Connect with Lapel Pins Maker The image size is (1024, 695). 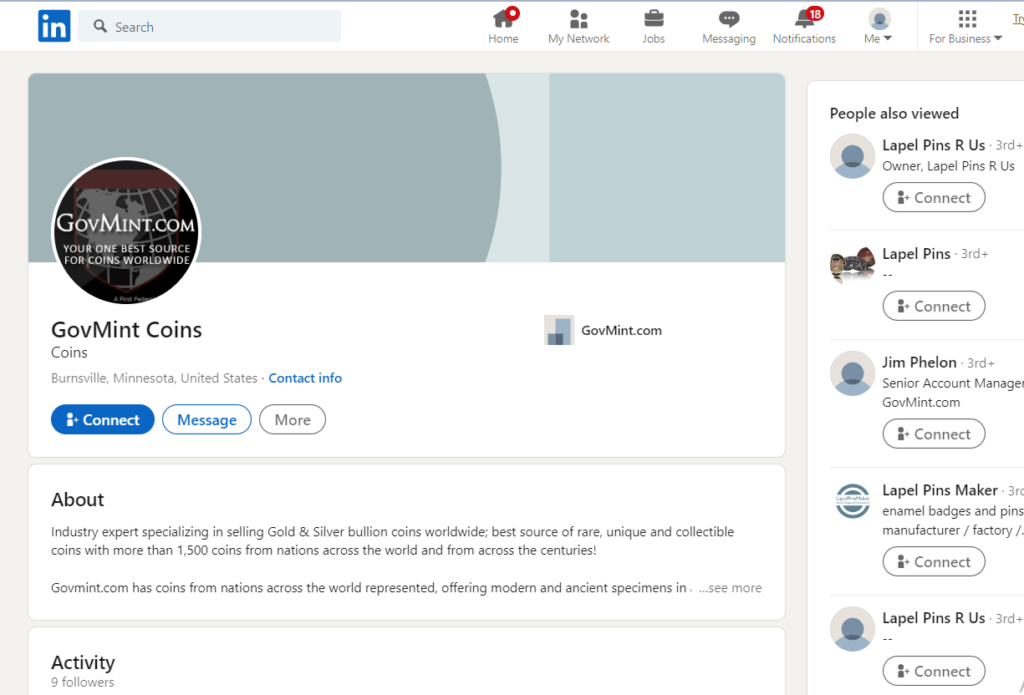934,562
